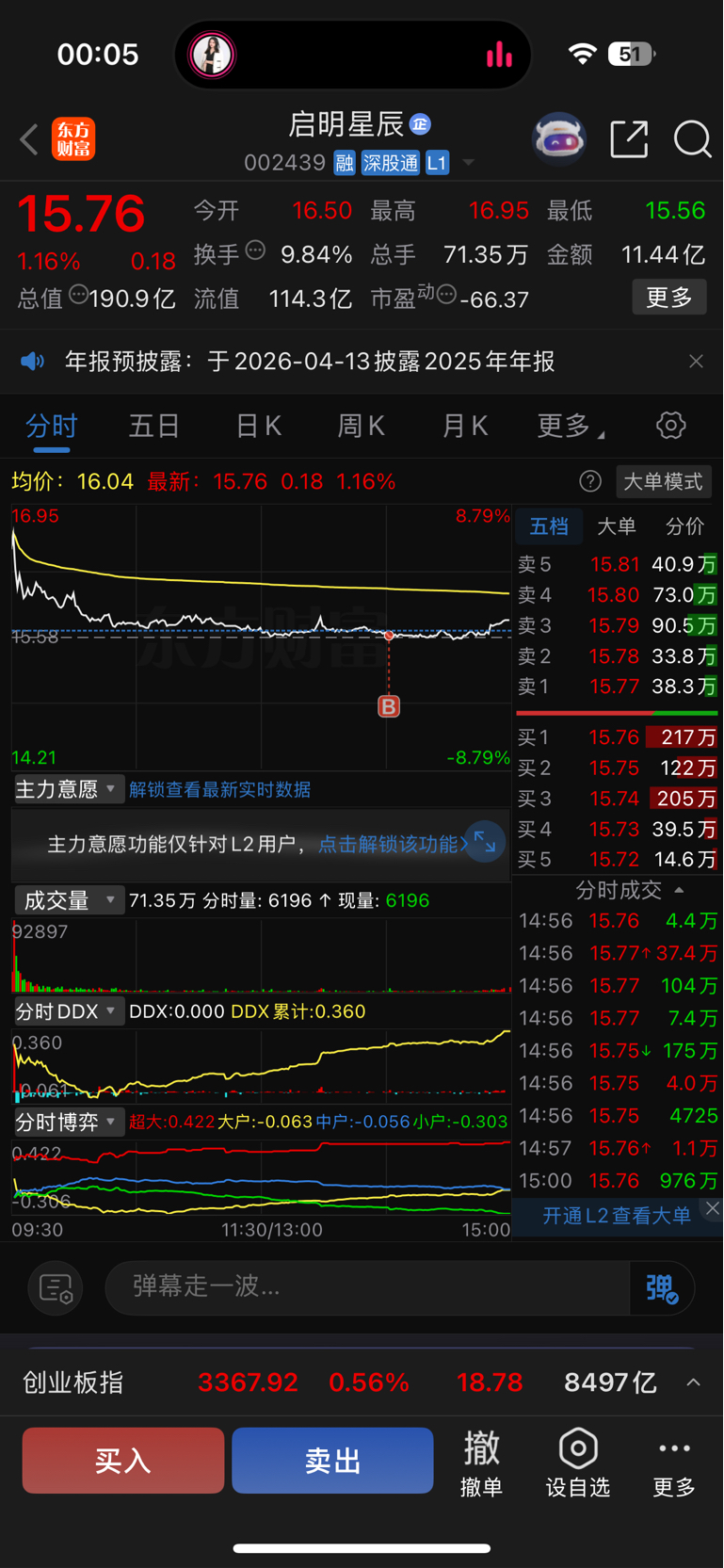Image resolution: width=724 pixels, height=1568 pixels.
Task: Tap the Wi-Fi status icon
Action: click(x=583, y=54)
